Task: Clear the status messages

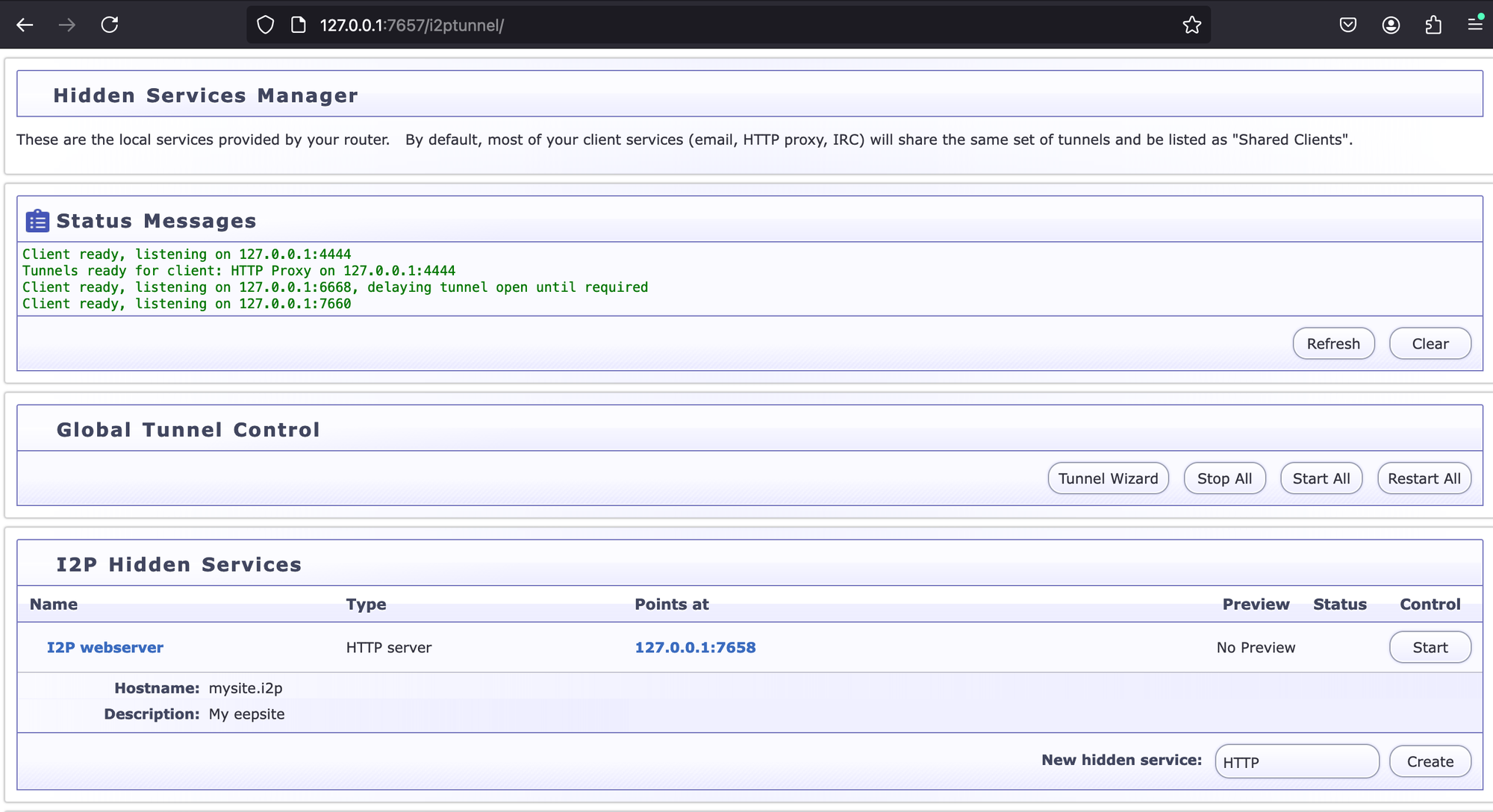Action: [x=1430, y=343]
